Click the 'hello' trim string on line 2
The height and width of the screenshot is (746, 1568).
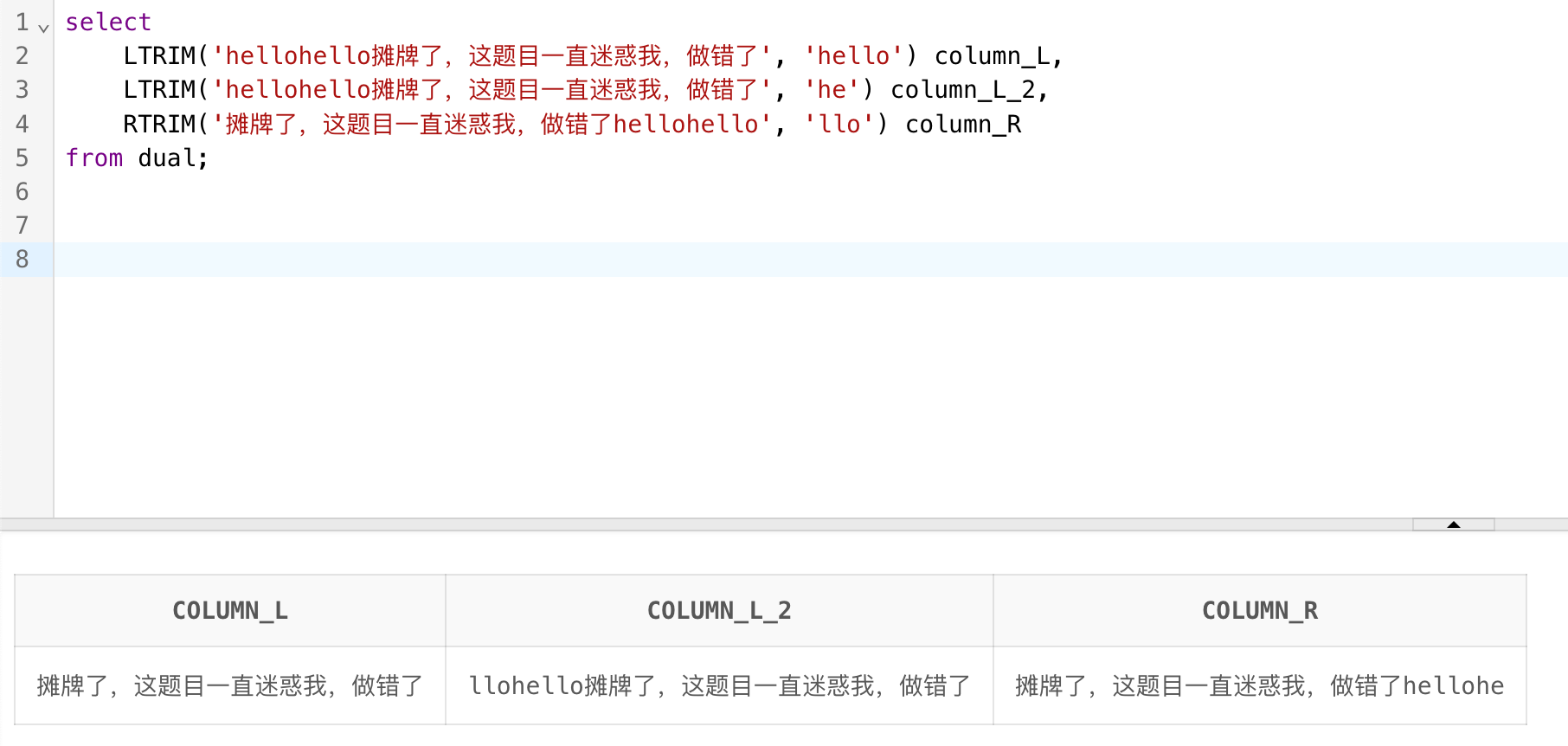click(853, 56)
